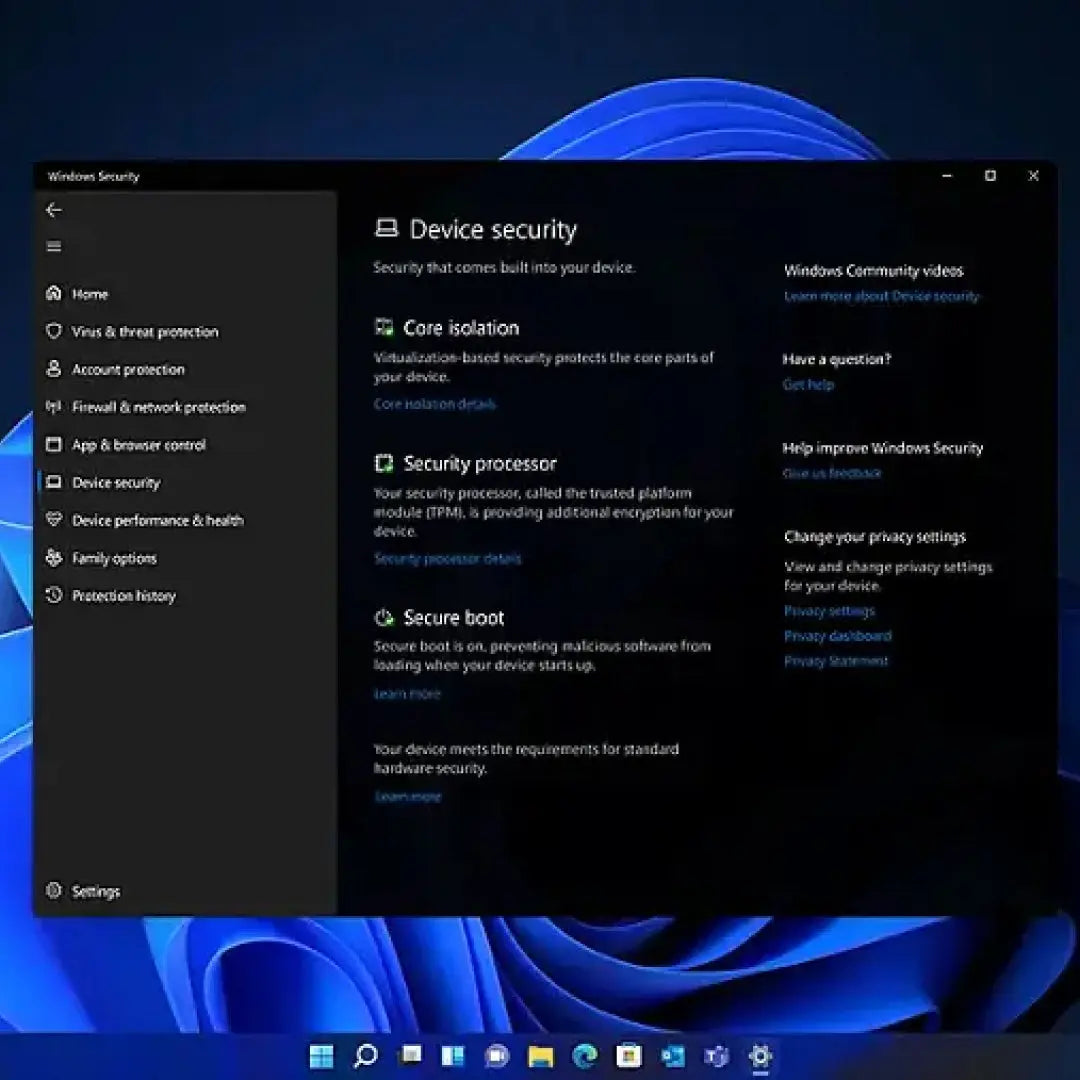The image size is (1080, 1080).
Task: Open Microsoft Teams from the taskbar
Action: point(714,1056)
